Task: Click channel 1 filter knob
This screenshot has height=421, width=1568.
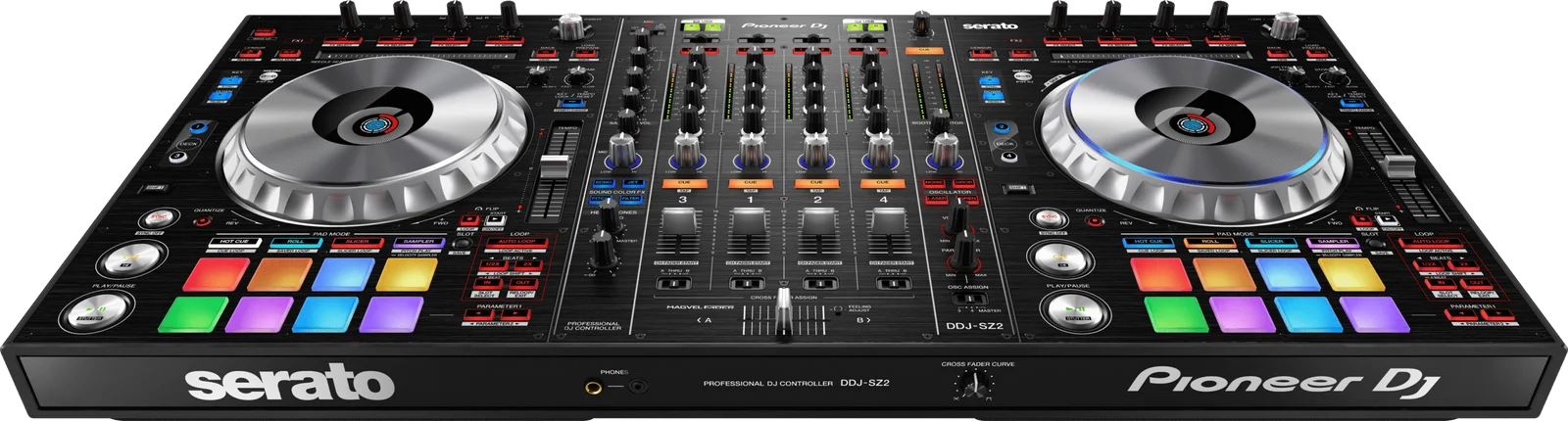Action: coord(751,152)
